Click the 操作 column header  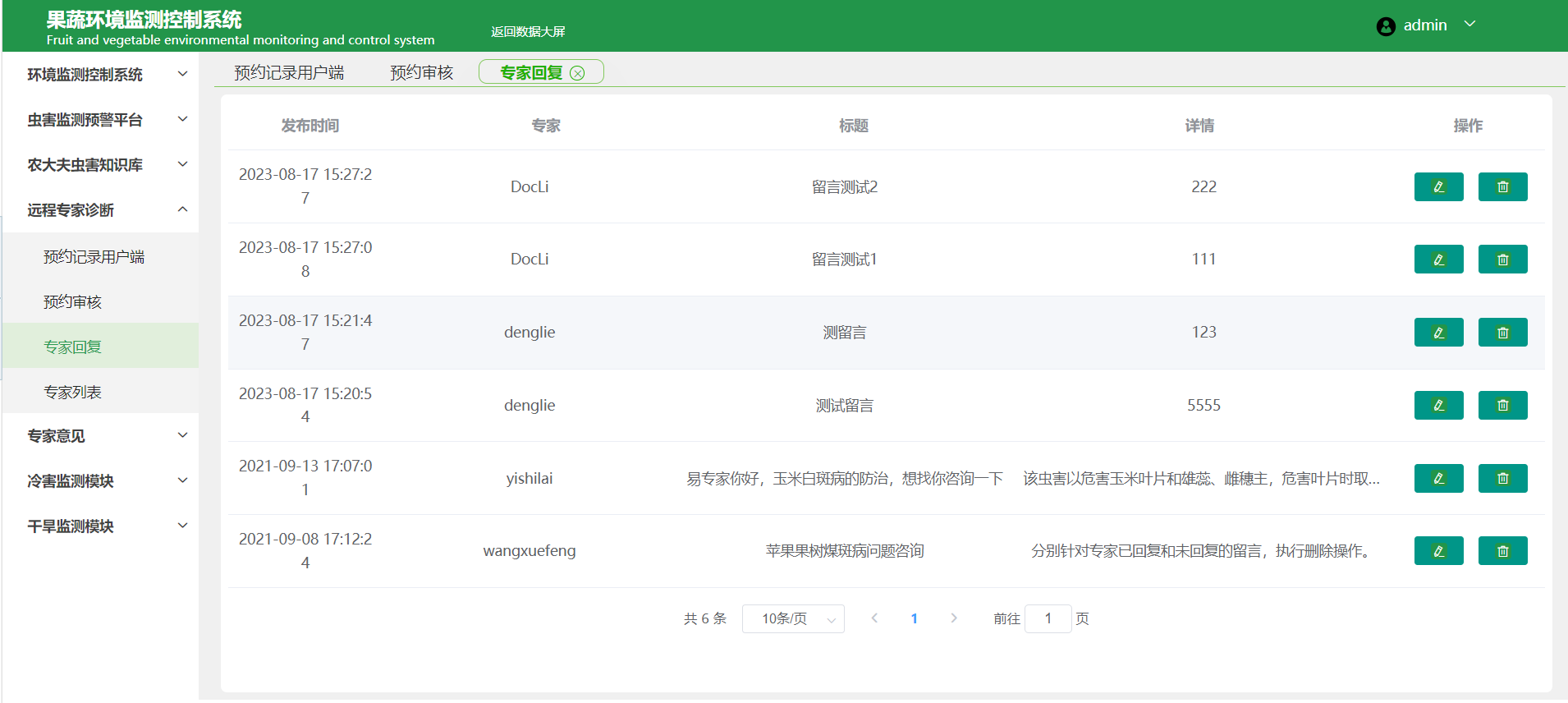[1468, 126]
